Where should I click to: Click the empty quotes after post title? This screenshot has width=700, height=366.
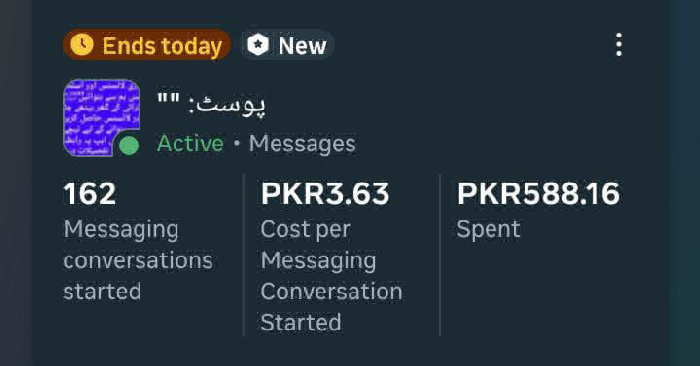click(168, 99)
